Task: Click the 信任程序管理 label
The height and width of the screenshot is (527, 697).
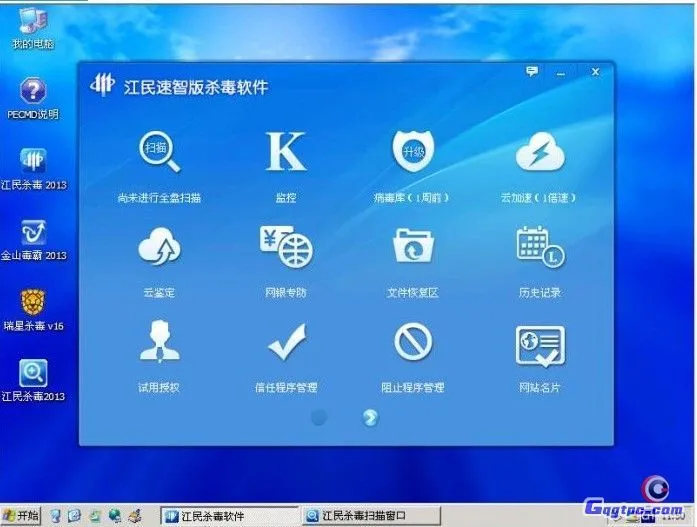Action: [x=286, y=387]
